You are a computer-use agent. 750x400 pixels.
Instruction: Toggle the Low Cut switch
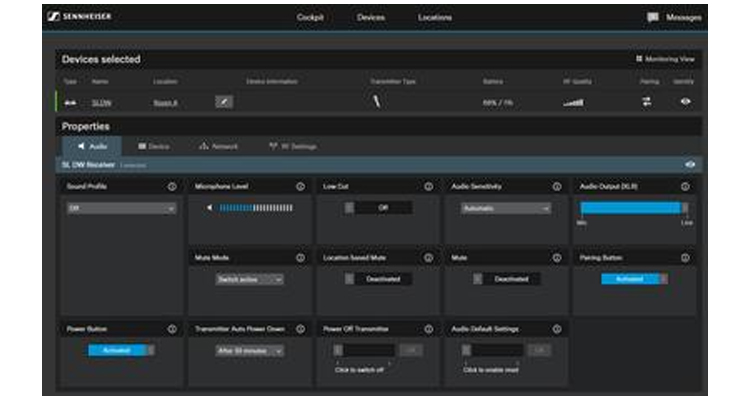point(379,208)
